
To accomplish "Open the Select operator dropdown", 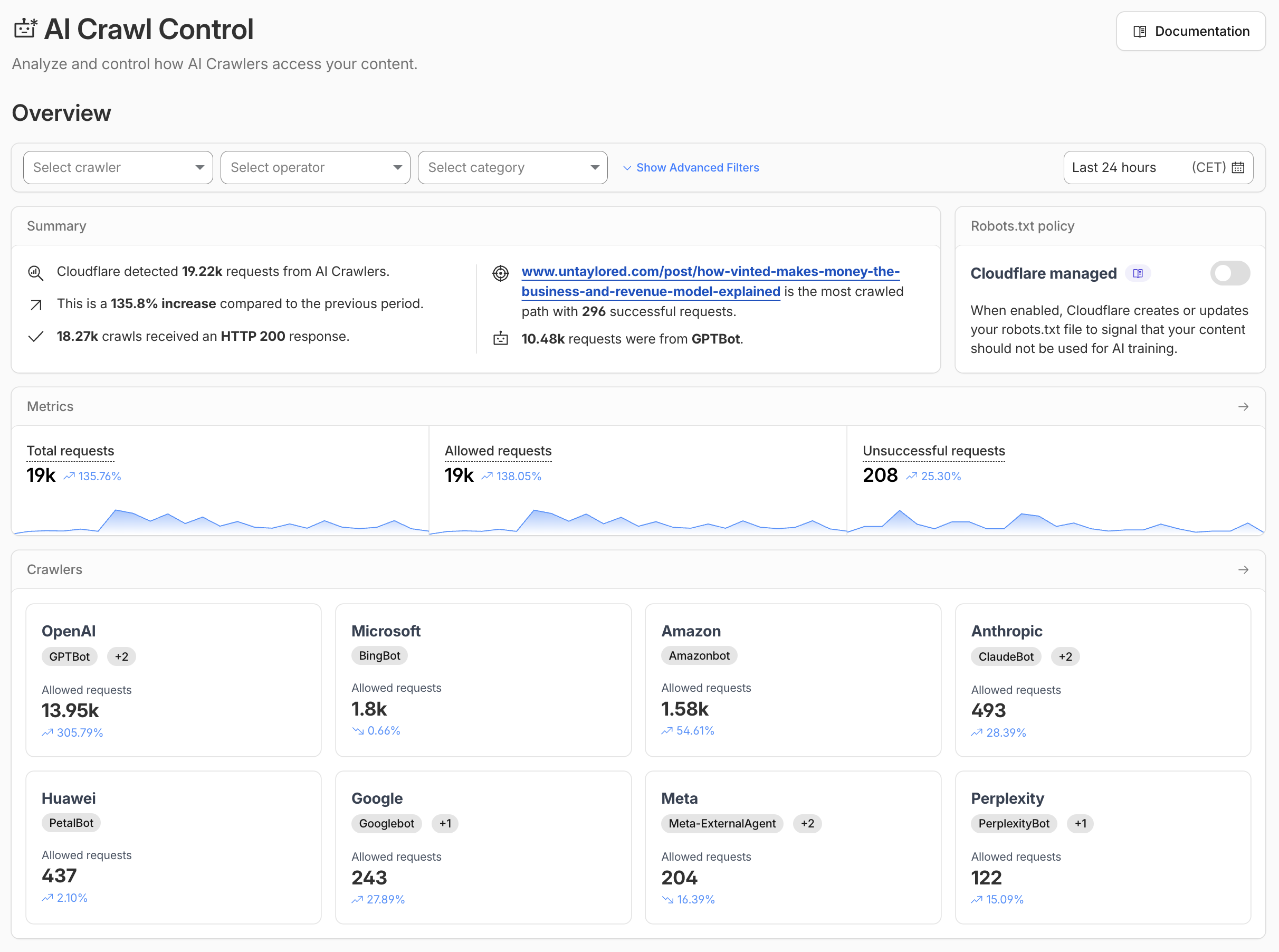I will click(314, 167).
